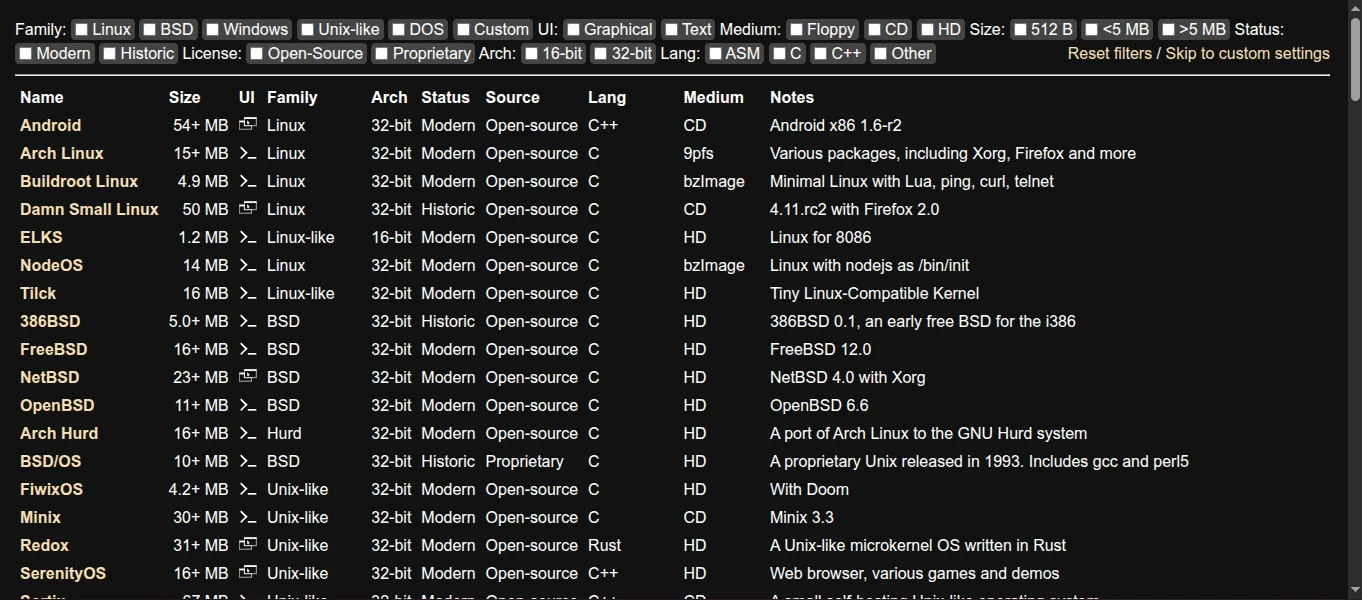1362x600 pixels.
Task: Open the Arch Linux entry
Action: [62, 153]
